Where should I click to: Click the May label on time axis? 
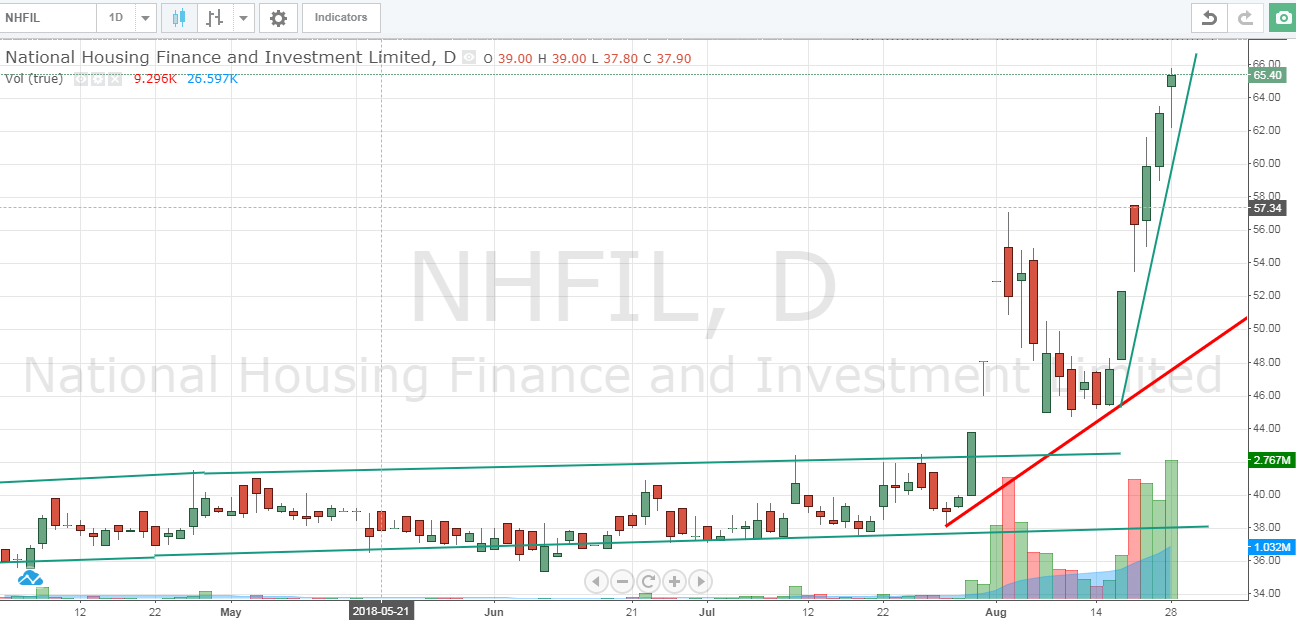pyautogui.click(x=231, y=610)
